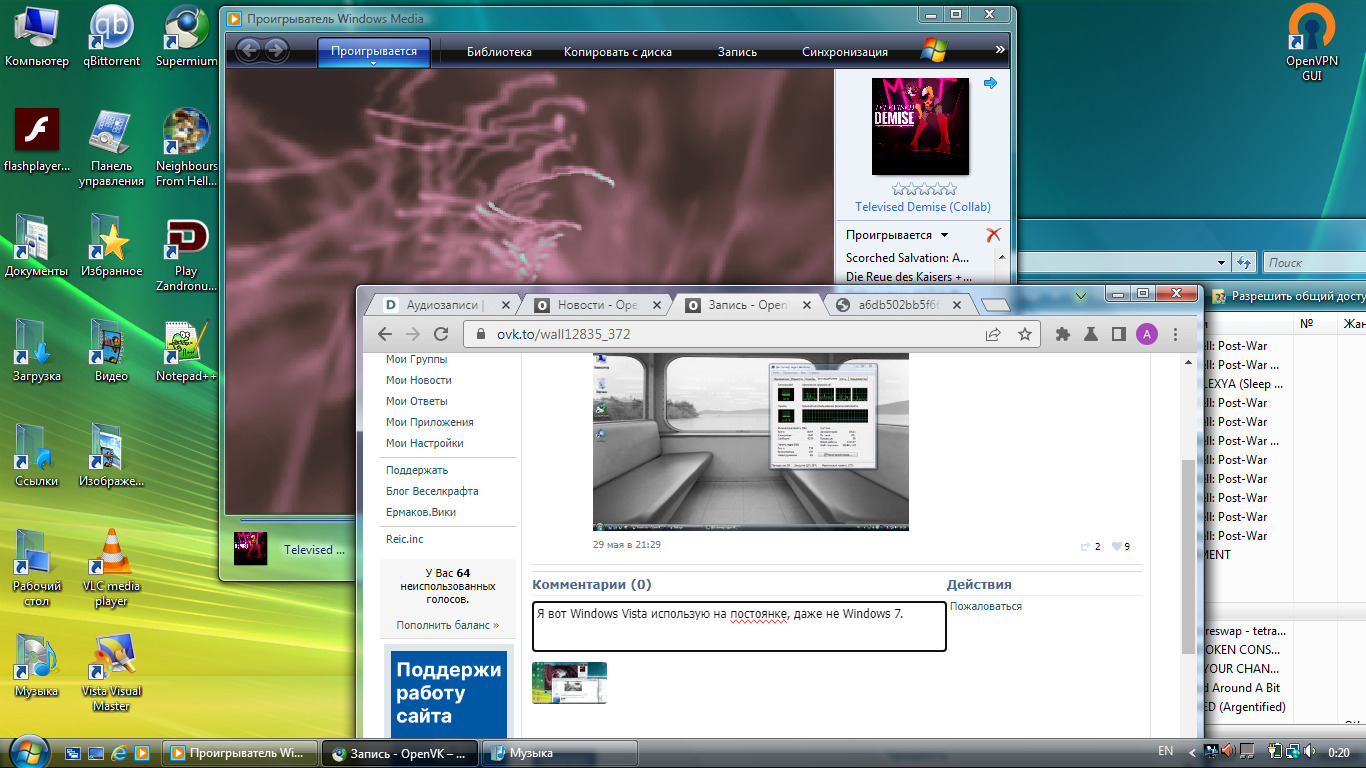Screen dimensions: 1366x768
Task: Click inside the comment text box
Action: coord(738,626)
